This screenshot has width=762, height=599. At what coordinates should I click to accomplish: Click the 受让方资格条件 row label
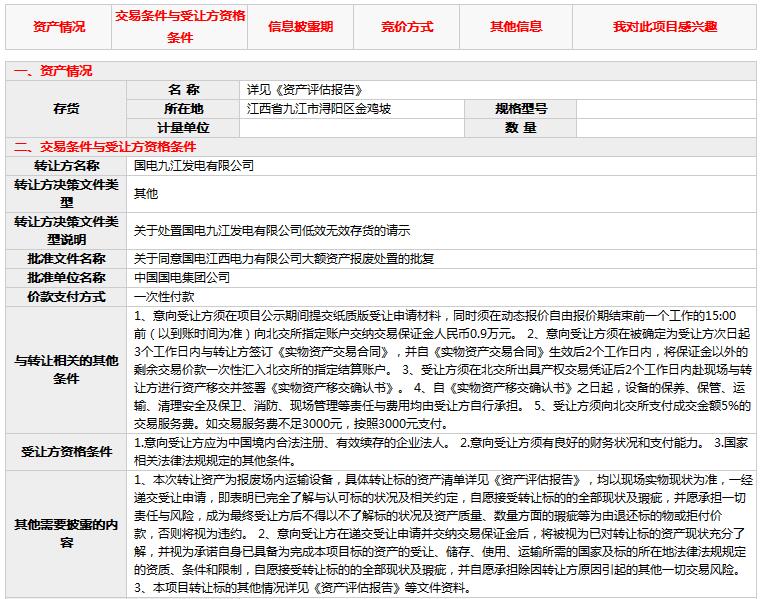click(67, 452)
